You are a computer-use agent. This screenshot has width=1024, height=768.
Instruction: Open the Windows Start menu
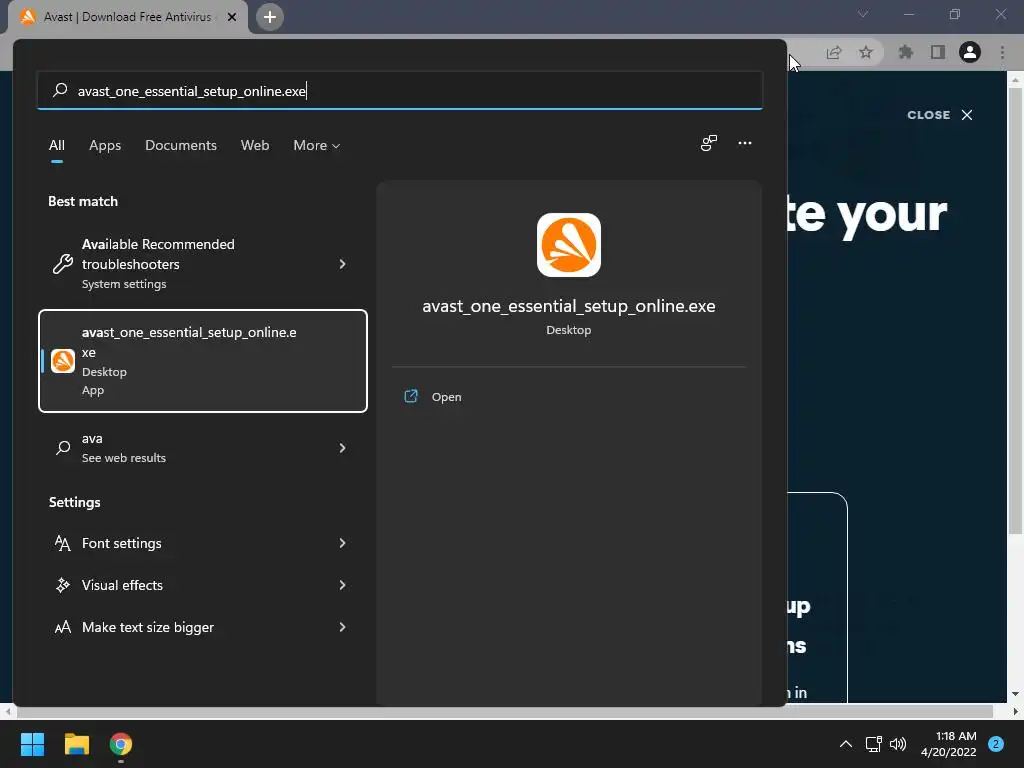tap(32, 744)
